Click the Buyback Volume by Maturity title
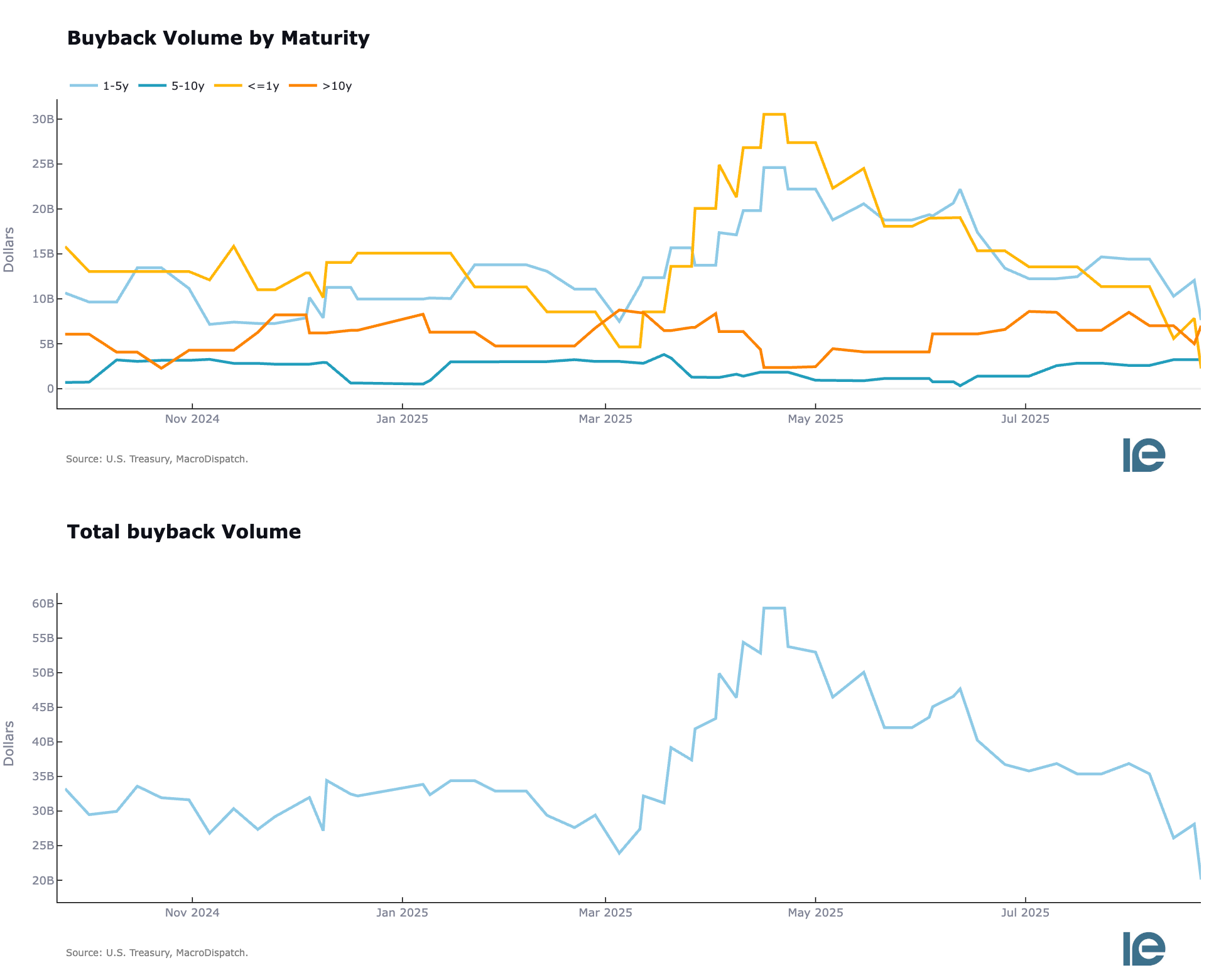 tap(218, 38)
